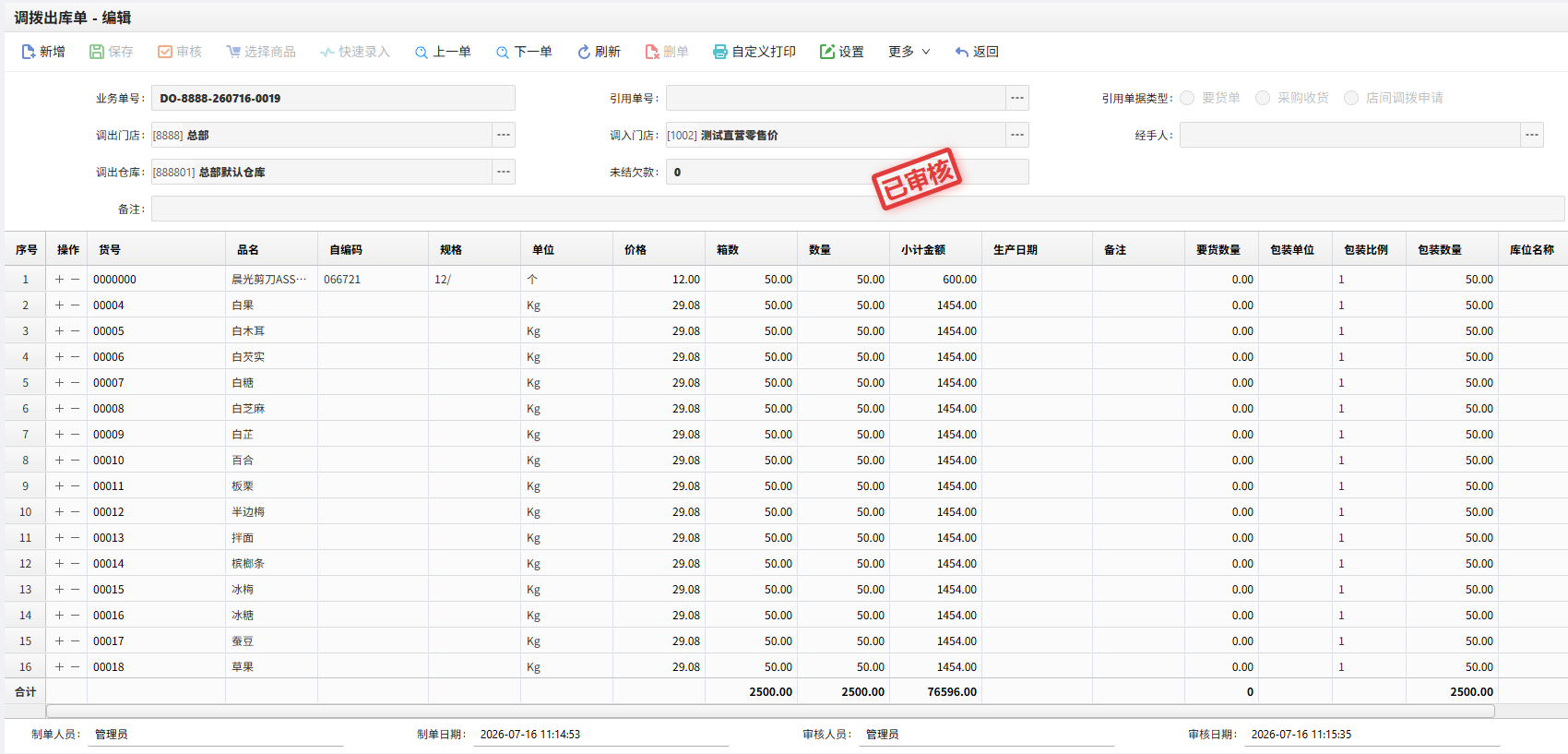Click the horizontal scrollbar under the table

coord(770,711)
